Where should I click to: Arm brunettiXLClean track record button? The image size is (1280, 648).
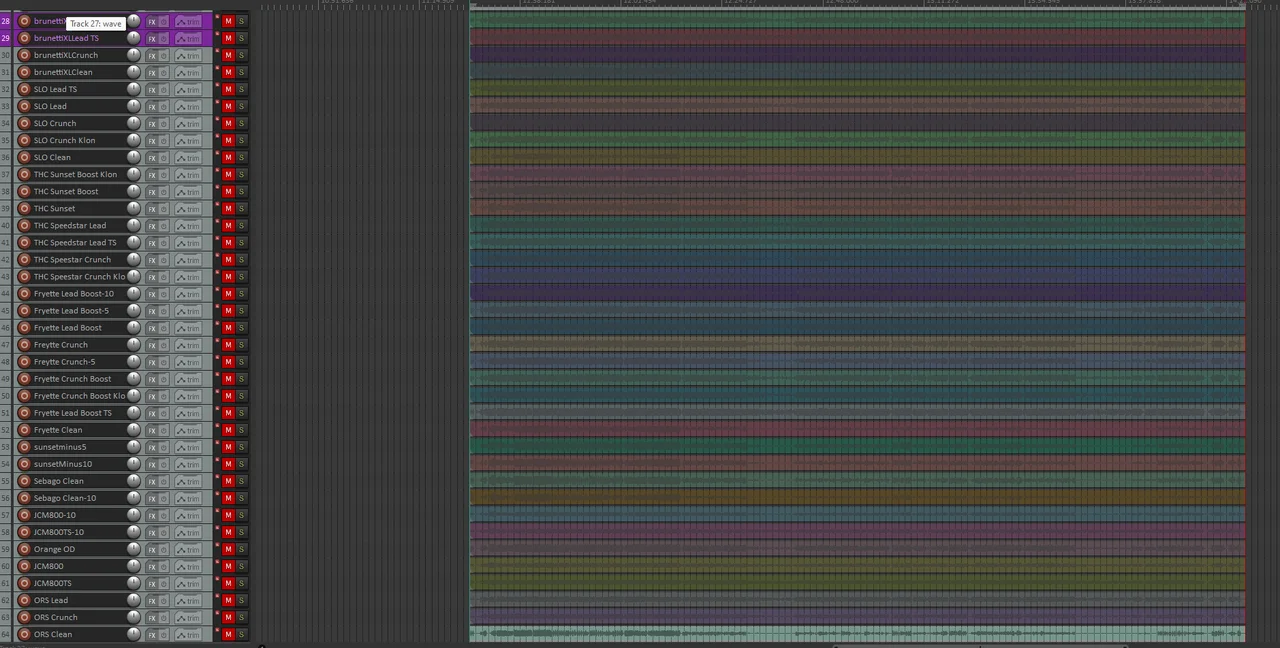pyautogui.click(x=24, y=72)
